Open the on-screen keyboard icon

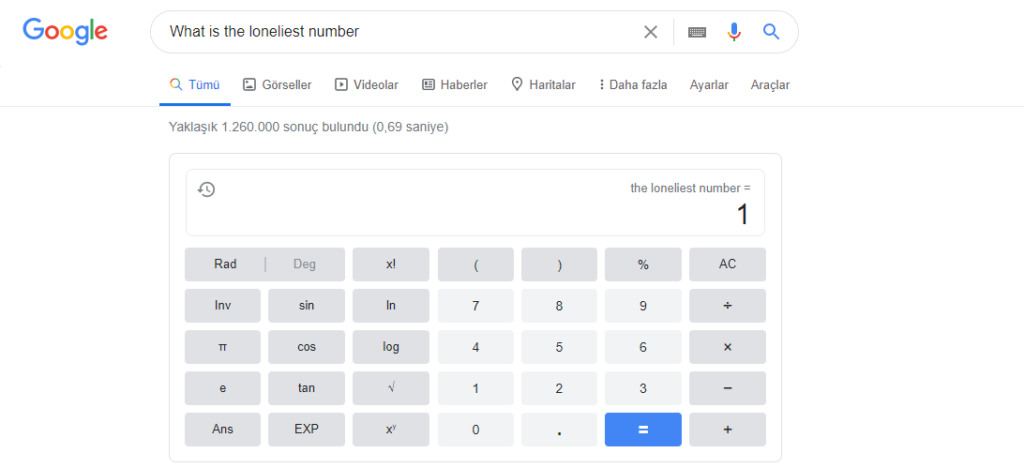tap(697, 32)
